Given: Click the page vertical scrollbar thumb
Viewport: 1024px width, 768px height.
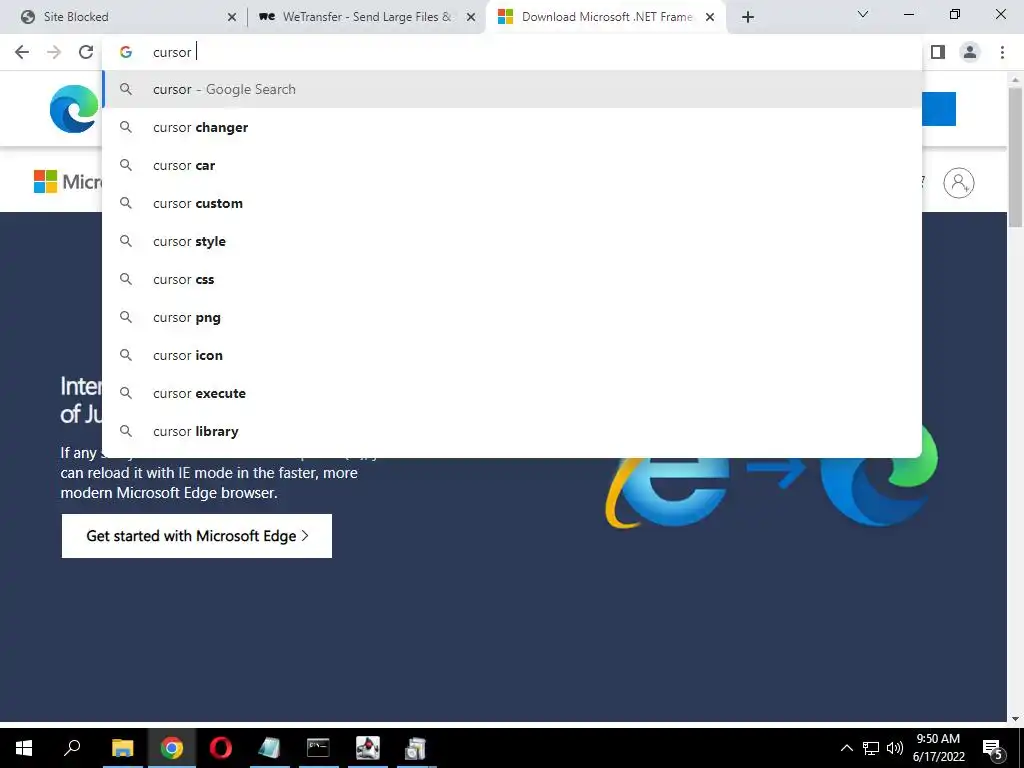Looking at the screenshot, I should pos(1015,157).
